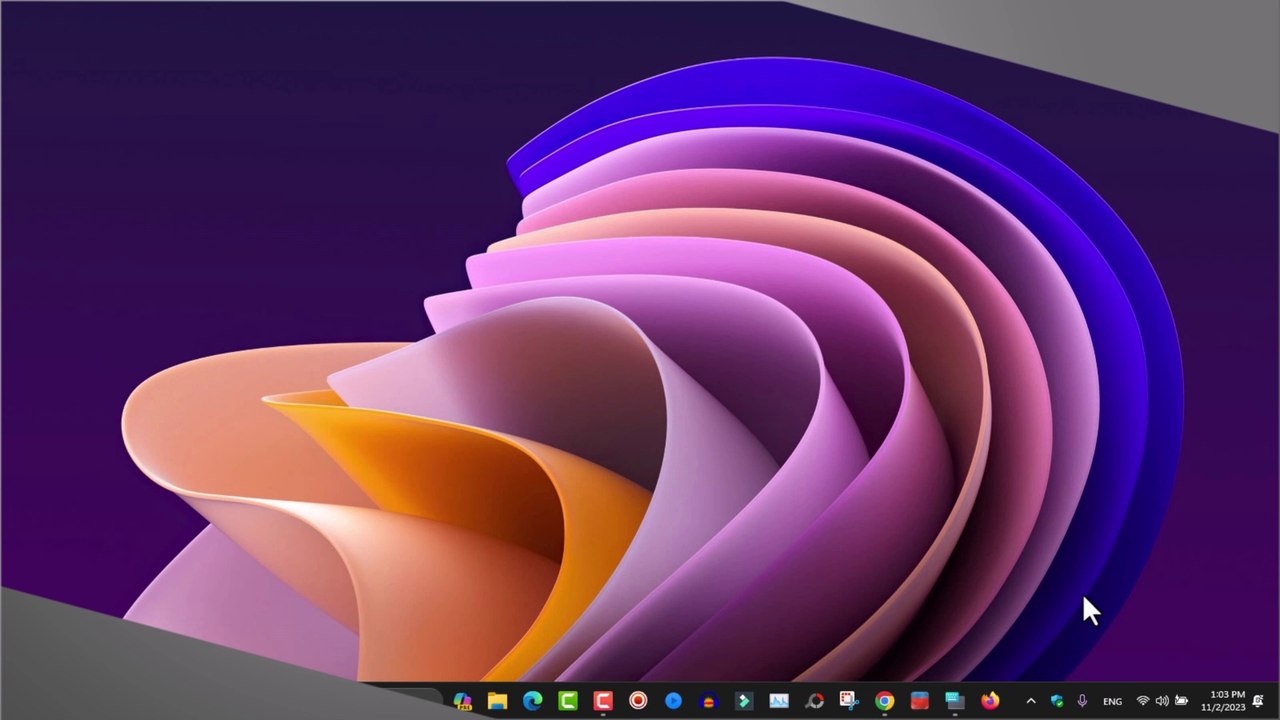This screenshot has width=1280, height=720.
Task: Open Windows Security from the system tray
Action: 1057,701
